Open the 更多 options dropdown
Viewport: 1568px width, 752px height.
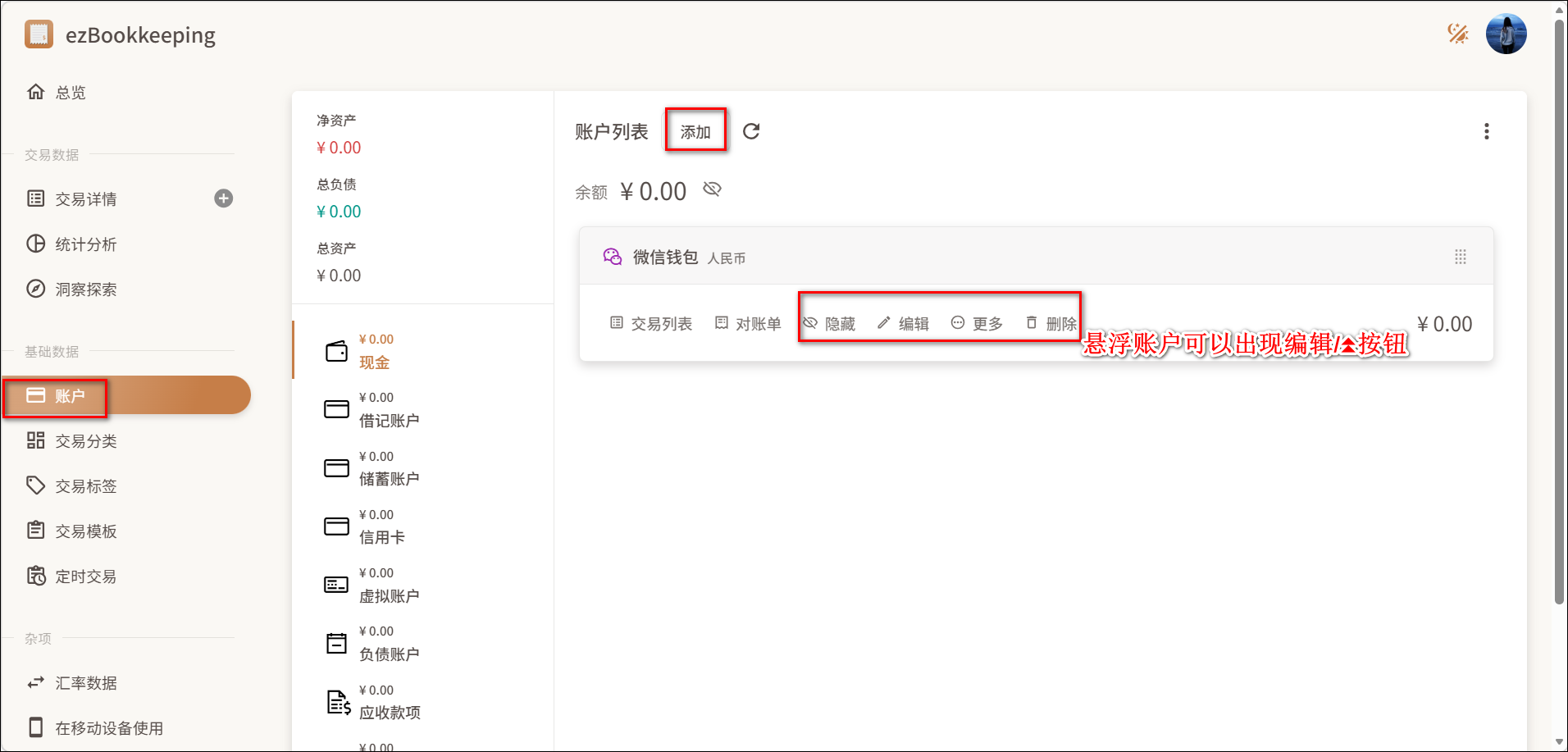pos(977,324)
